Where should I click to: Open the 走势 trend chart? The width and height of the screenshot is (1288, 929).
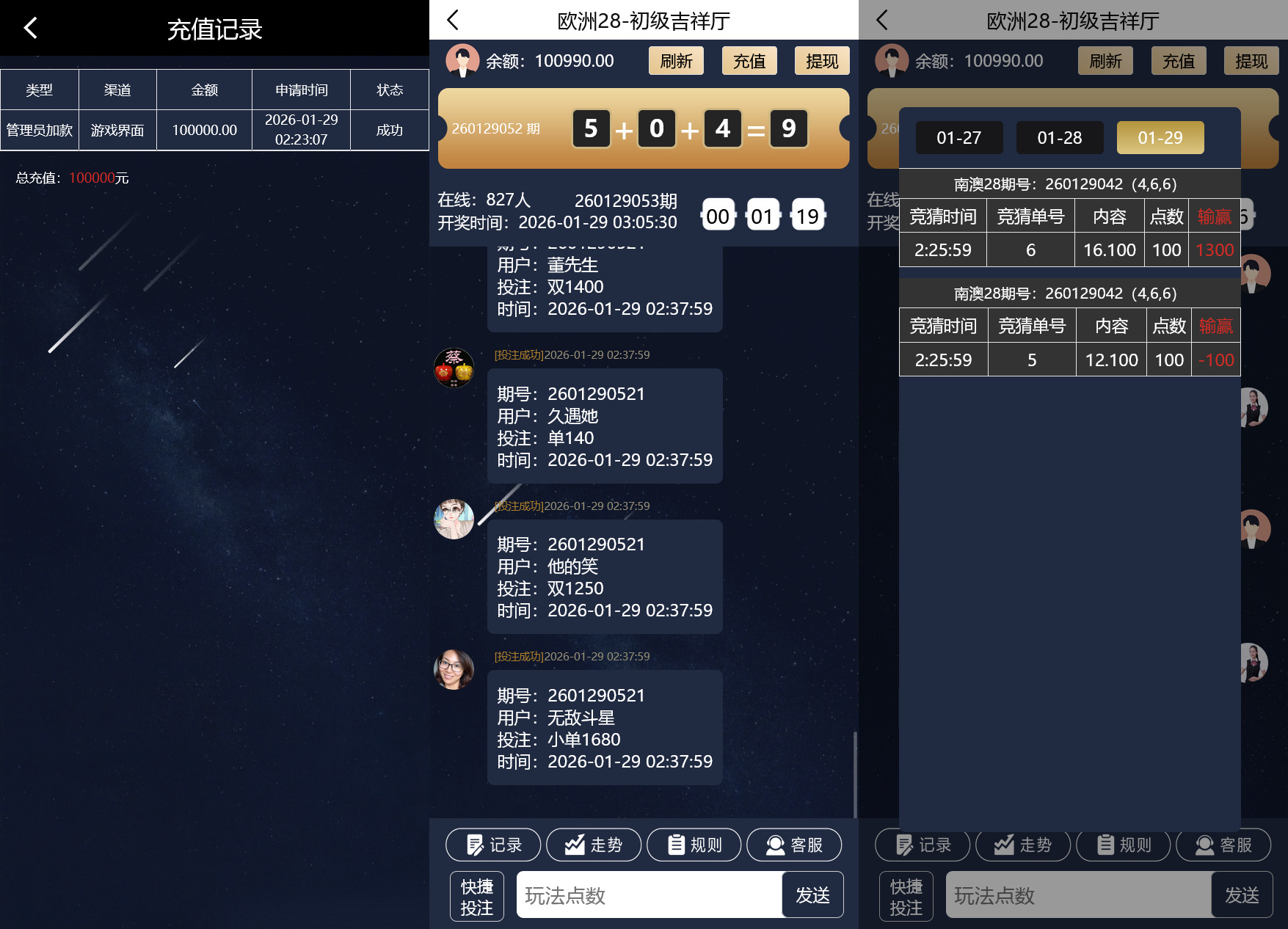point(594,845)
